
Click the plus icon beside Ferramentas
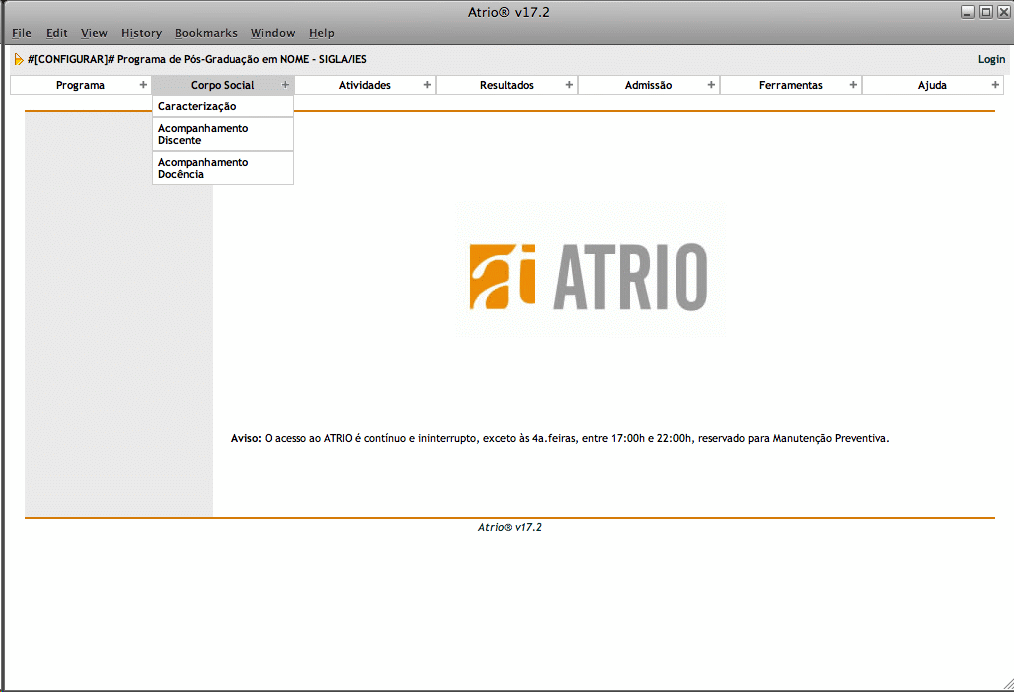click(853, 85)
